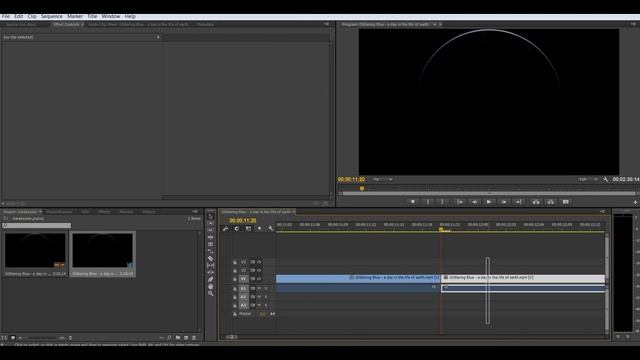Open the Sequence menu
Image resolution: width=640 pixels, height=360 pixels.
pos(51,16)
